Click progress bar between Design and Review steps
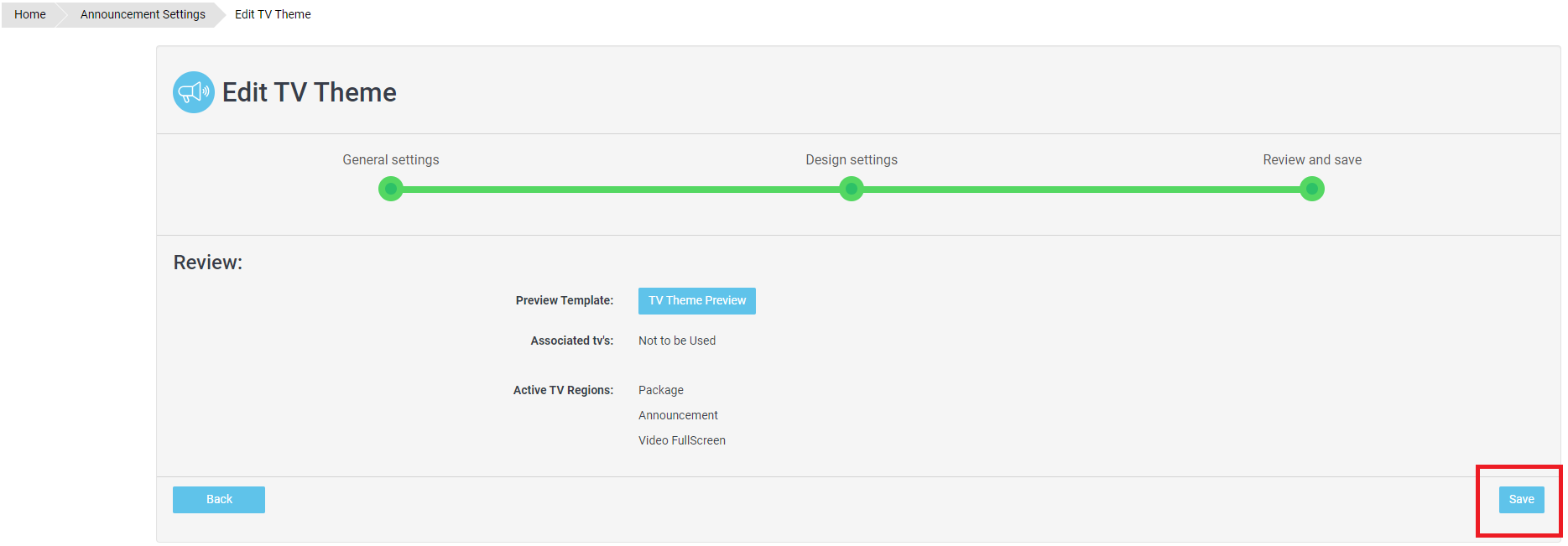The image size is (1568, 546). click(1082, 190)
